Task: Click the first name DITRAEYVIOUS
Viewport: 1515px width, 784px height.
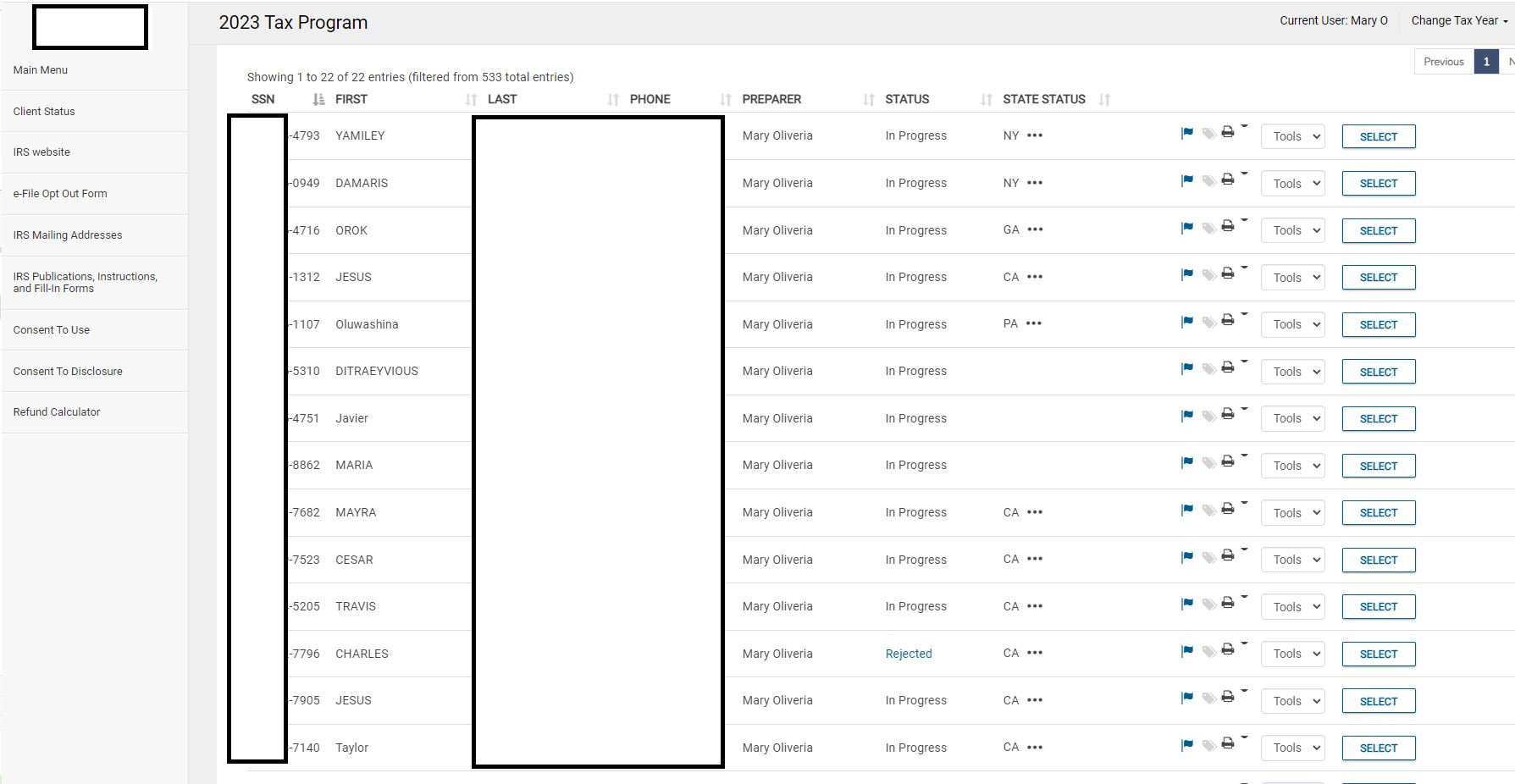Action: (x=377, y=371)
